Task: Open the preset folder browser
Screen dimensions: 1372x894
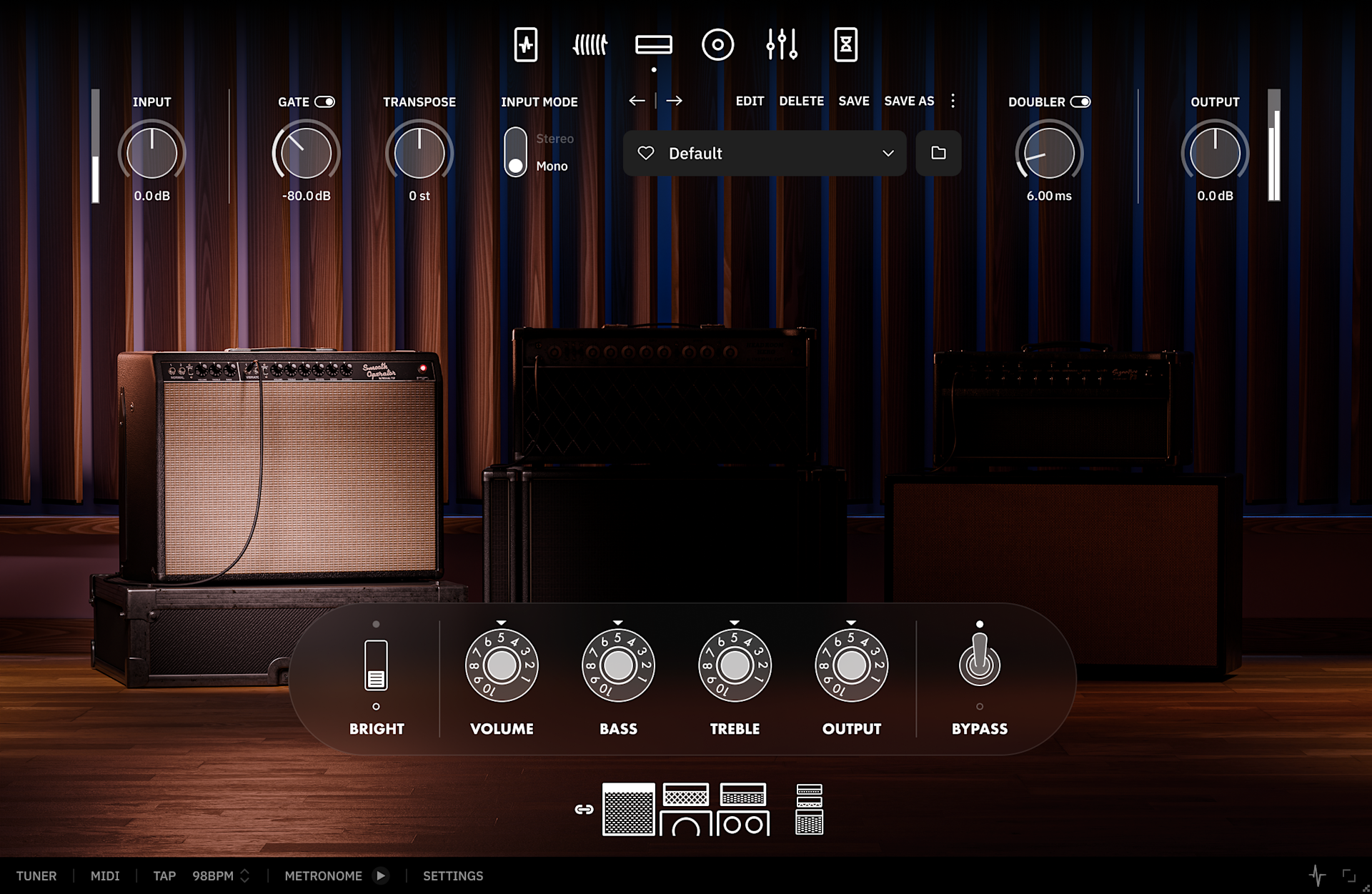Action: (938, 153)
